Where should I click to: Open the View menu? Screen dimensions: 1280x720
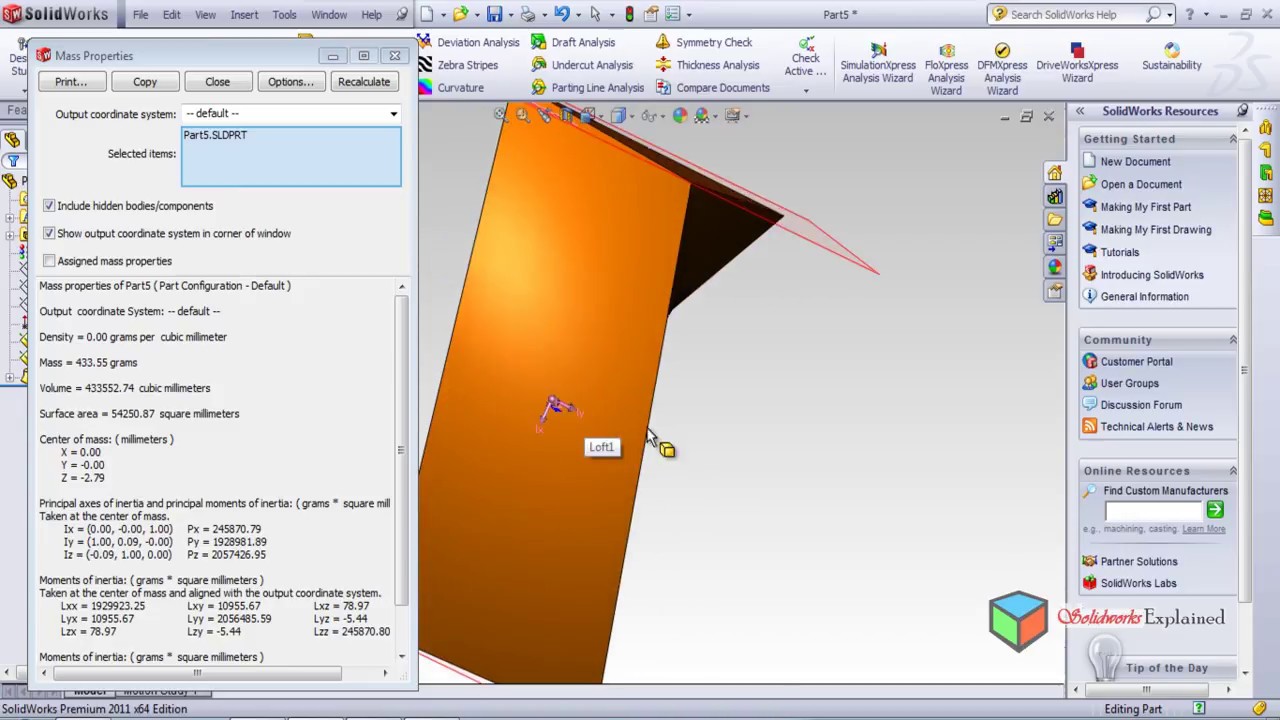205,15
